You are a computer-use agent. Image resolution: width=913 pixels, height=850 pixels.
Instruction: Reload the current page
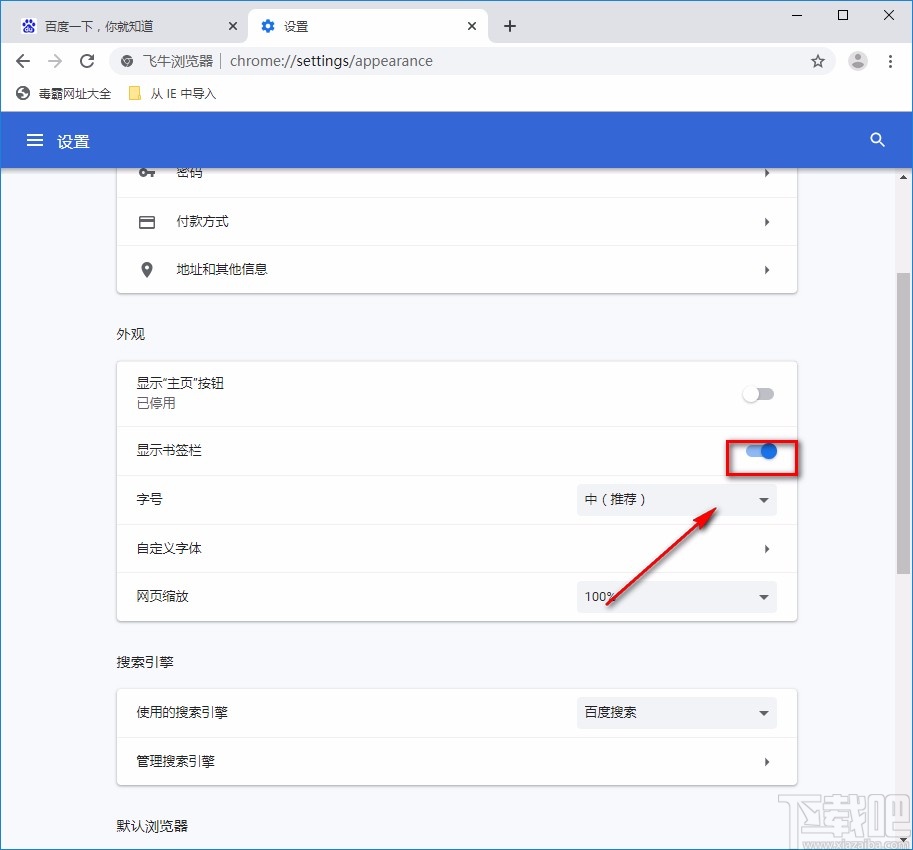pos(87,61)
